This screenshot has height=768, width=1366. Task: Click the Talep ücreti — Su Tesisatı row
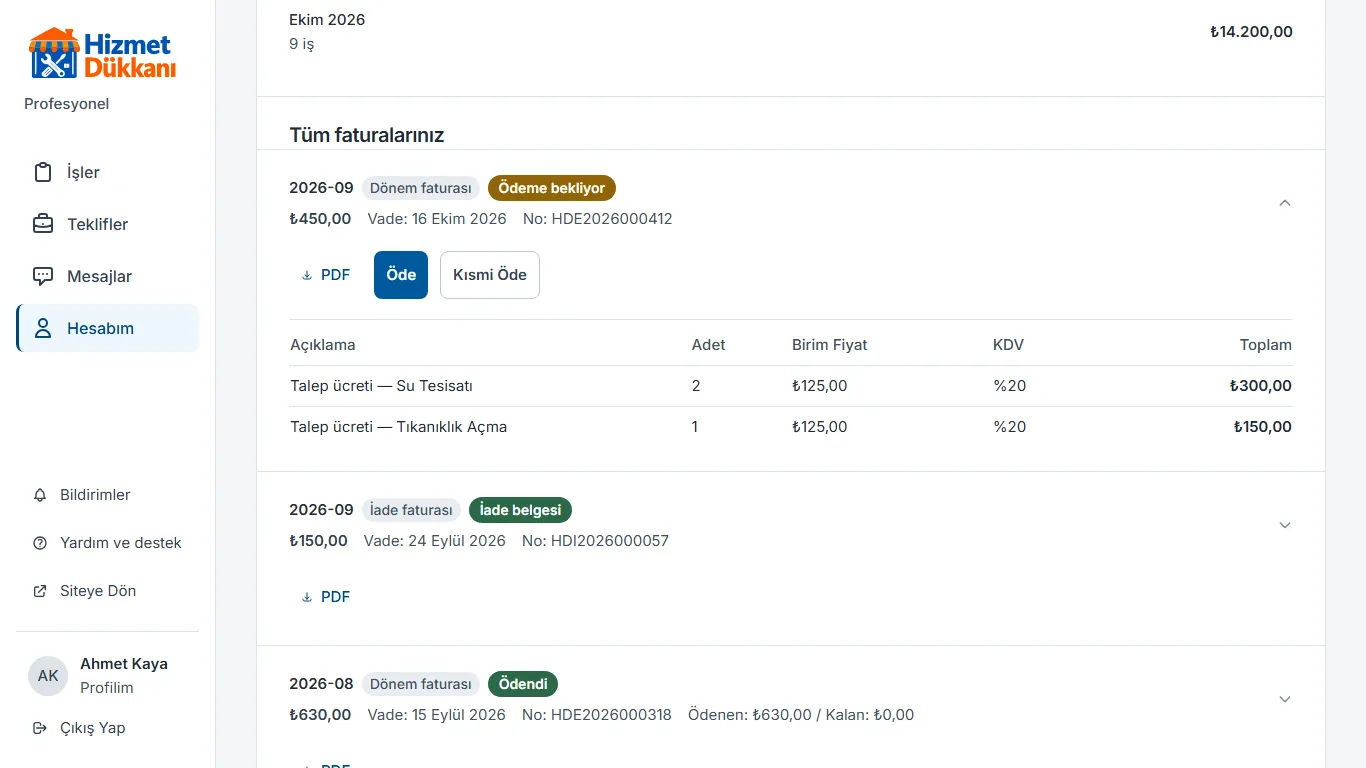(791, 386)
